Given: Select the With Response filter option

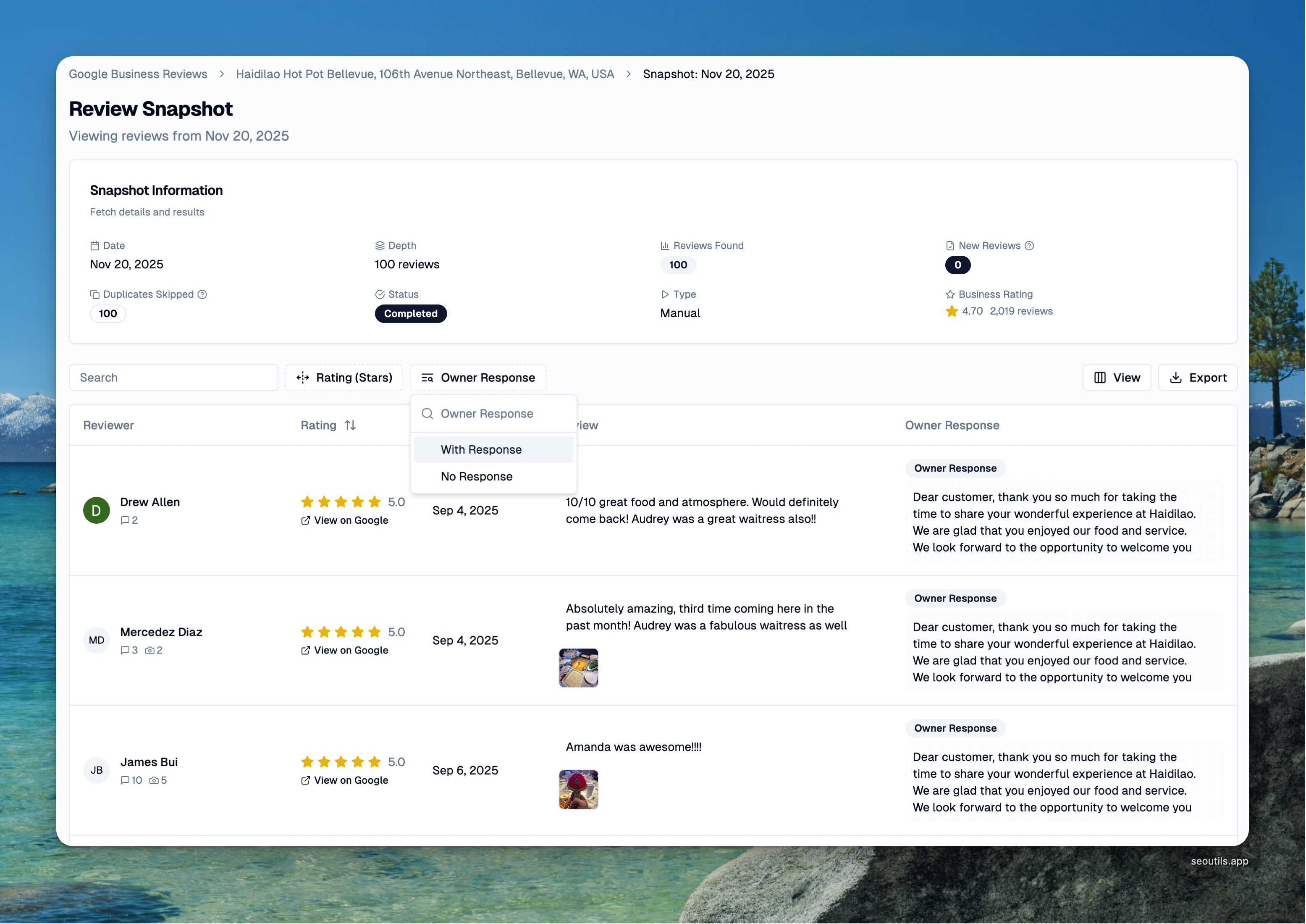Looking at the screenshot, I should point(481,449).
